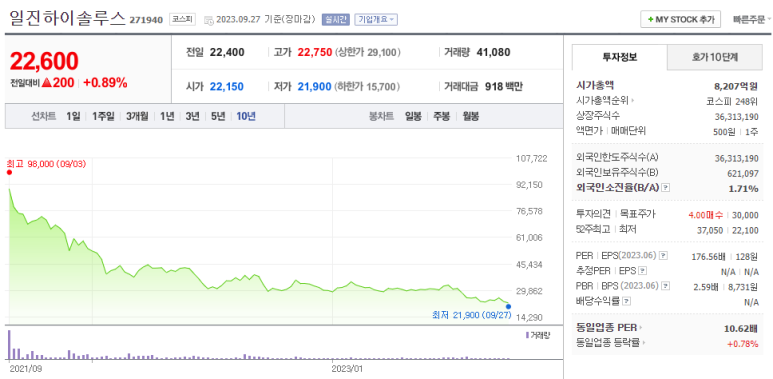Click the 상한가 29,100 text

(368, 53)
